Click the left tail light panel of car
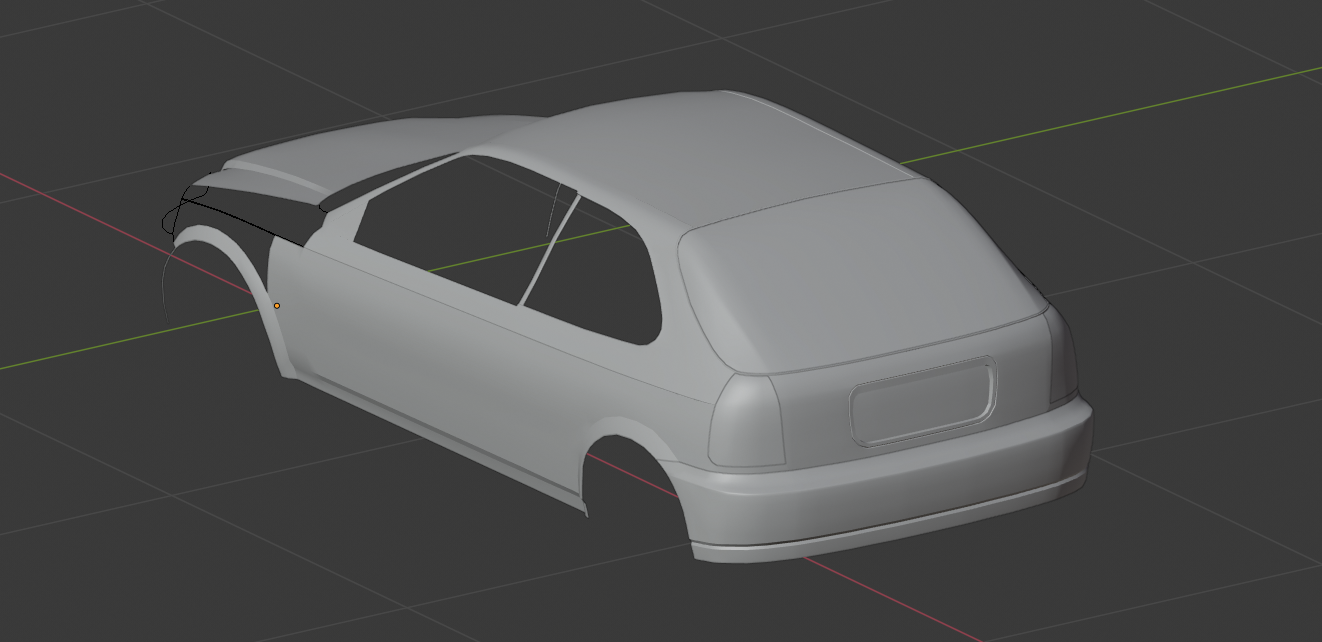 pyautogui.click(x=745, y=420)
